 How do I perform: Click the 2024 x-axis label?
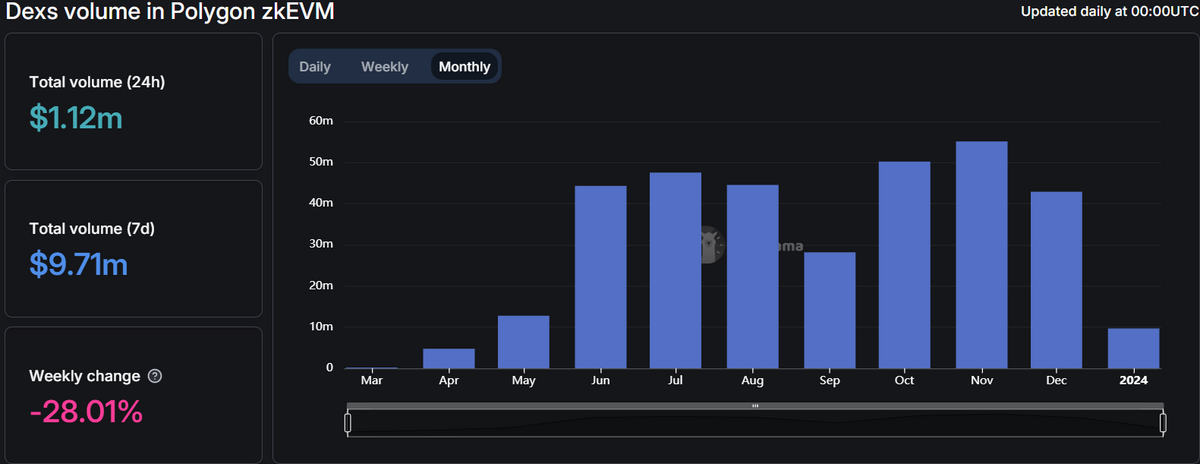coord(1134,381)
